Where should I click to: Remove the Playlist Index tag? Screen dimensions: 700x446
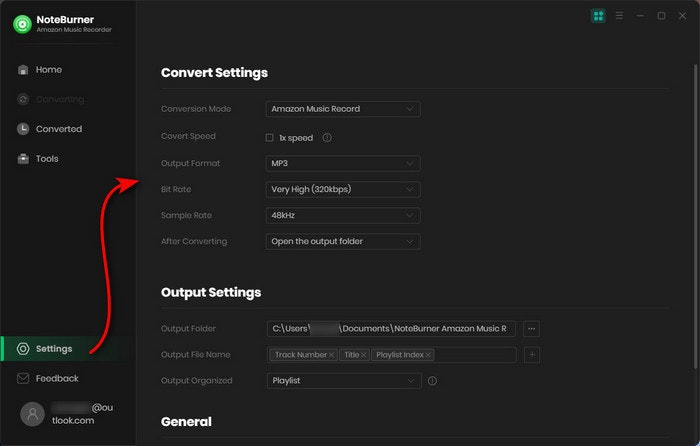click(428, 355)
